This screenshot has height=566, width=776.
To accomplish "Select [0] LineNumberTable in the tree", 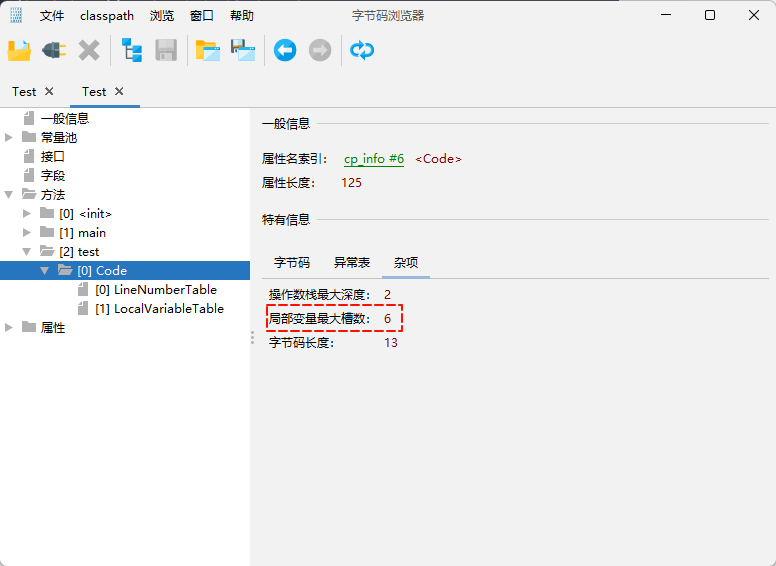I will coord(155,290).
